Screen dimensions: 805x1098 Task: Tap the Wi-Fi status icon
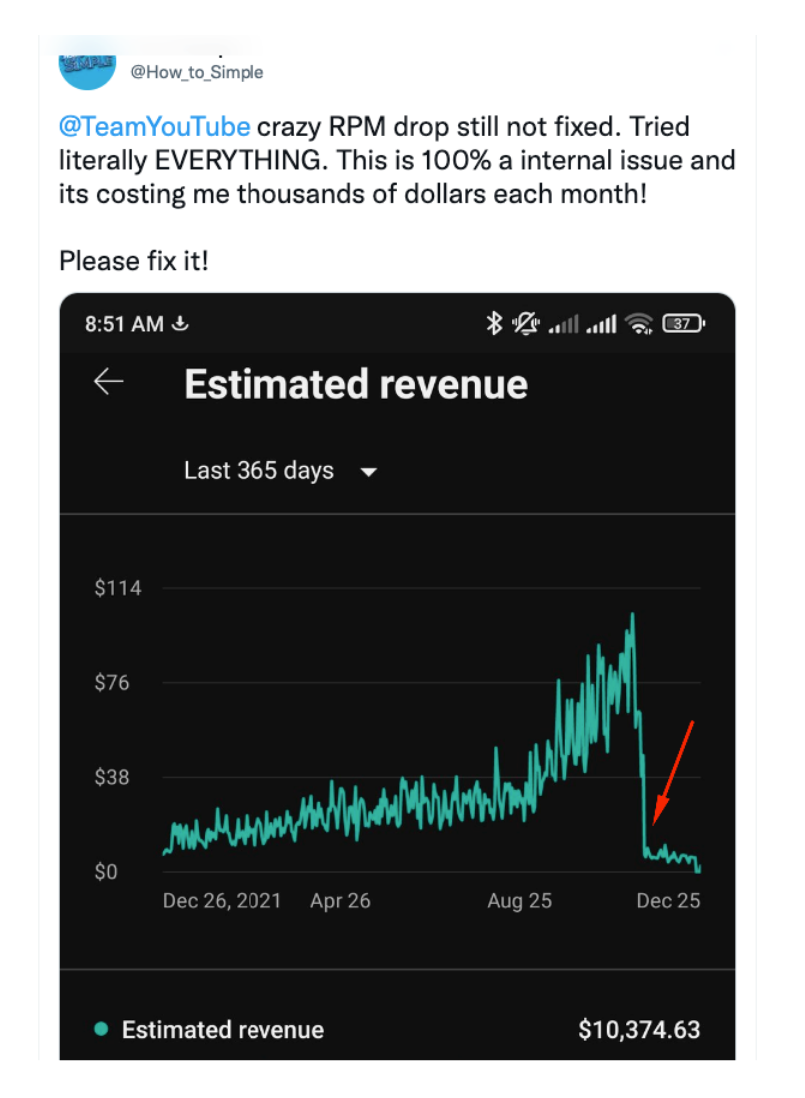(638, 324)
